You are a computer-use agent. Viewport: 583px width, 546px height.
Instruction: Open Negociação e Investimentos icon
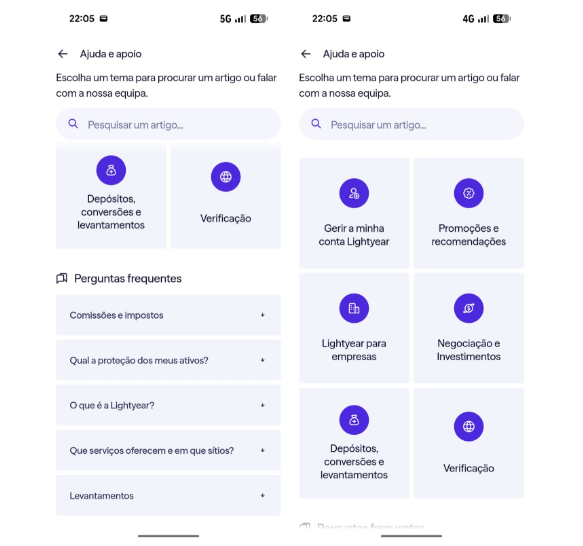coord(468,308)
